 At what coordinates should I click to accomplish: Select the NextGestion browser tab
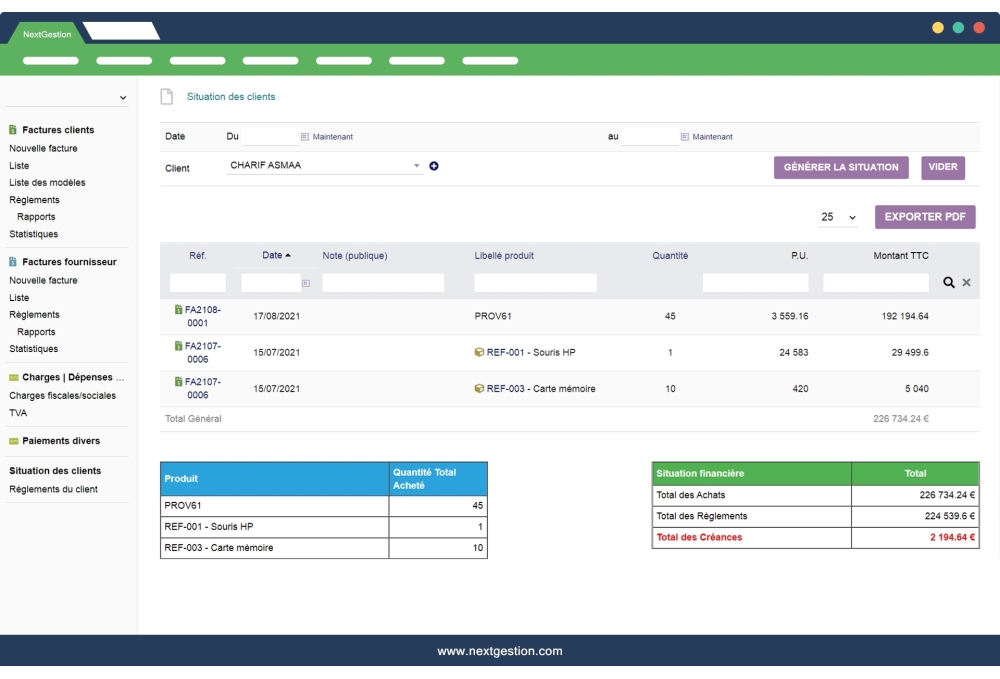point(47,34)
